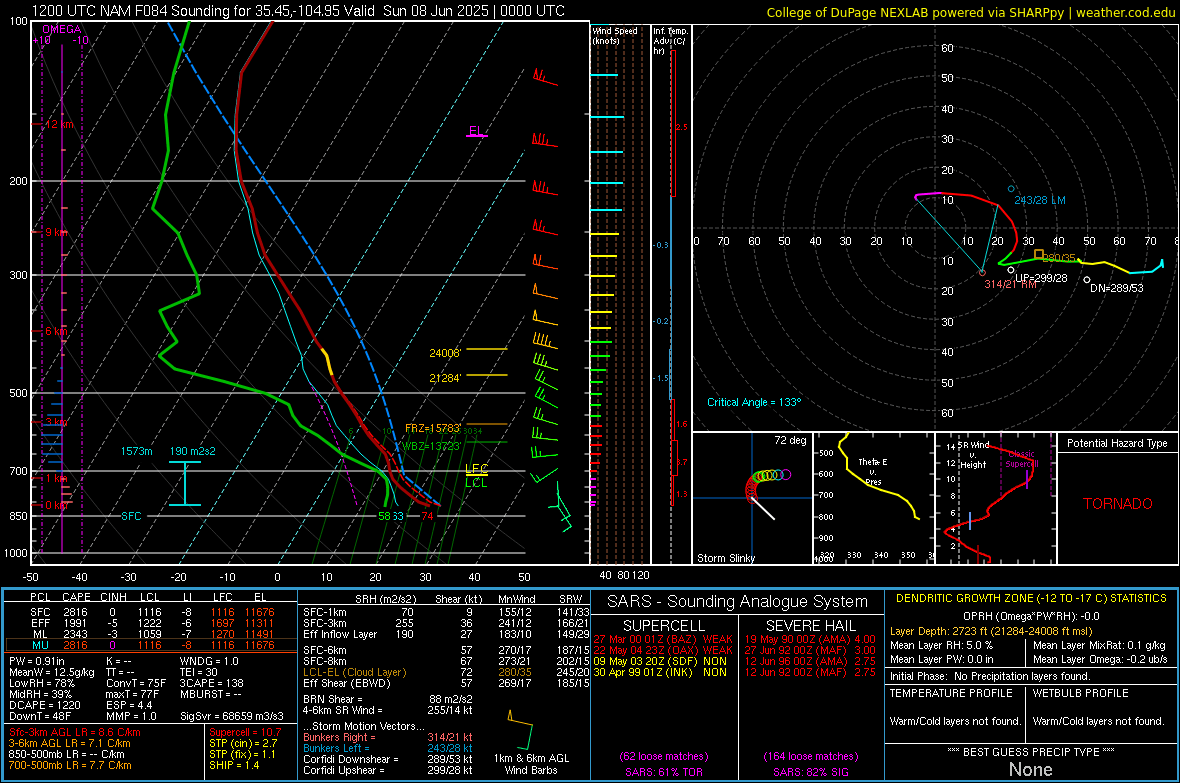Click the 'WBZ=13223'' wet-bulb zero label
Viewport: 1180px width, 783px height.
coord(431,446)
